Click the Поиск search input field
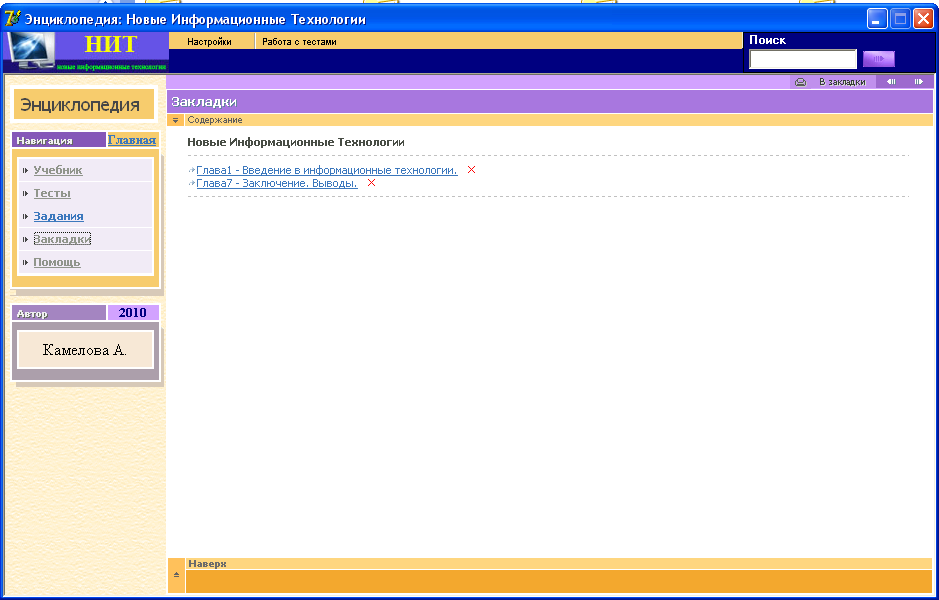Viewport: 939px width, 600px height. [x=803, y=59]
